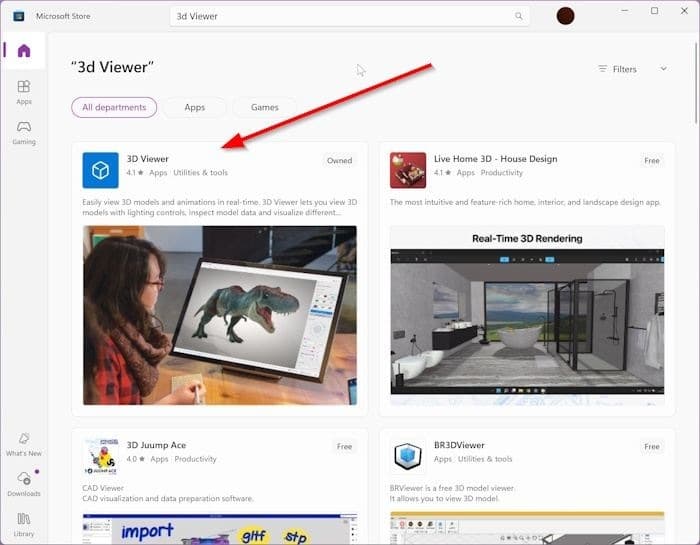Click the BR3DViewer app icon

[x=408, y=456]
